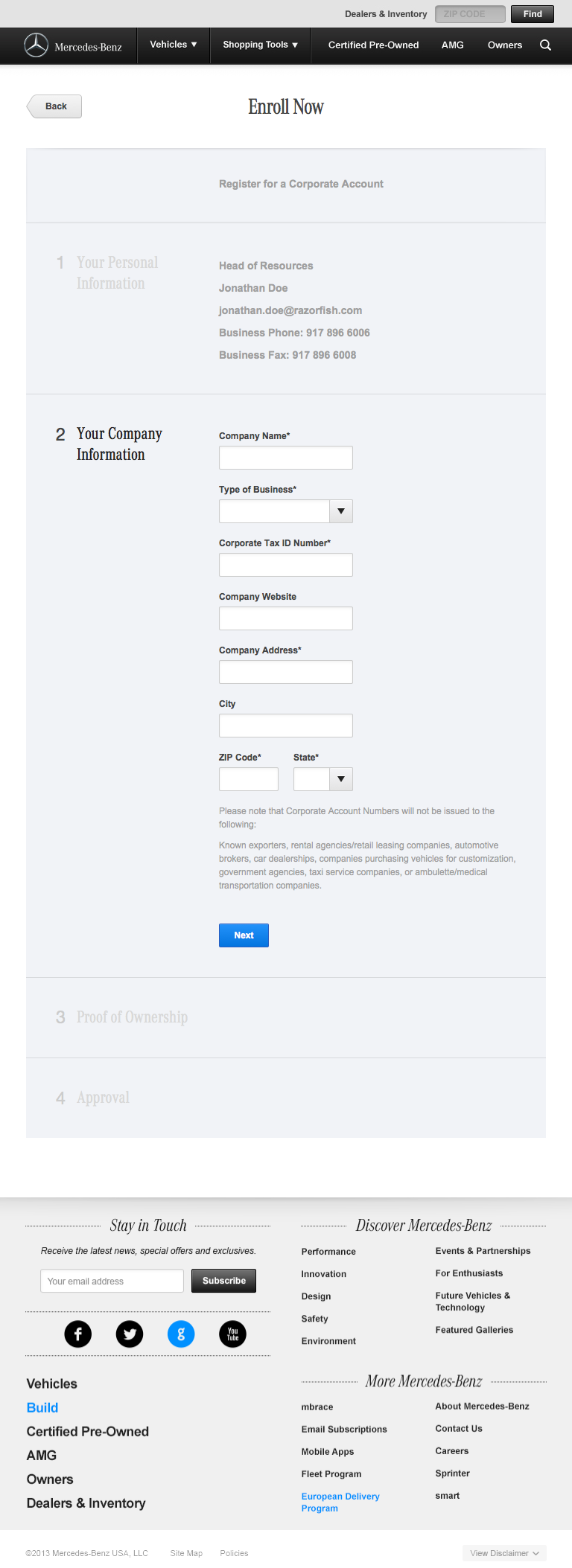Image resolution: width=572 pixels, height=1568 pixels.
Task: Open the search magnifier icon
Action: click(545, 45)
